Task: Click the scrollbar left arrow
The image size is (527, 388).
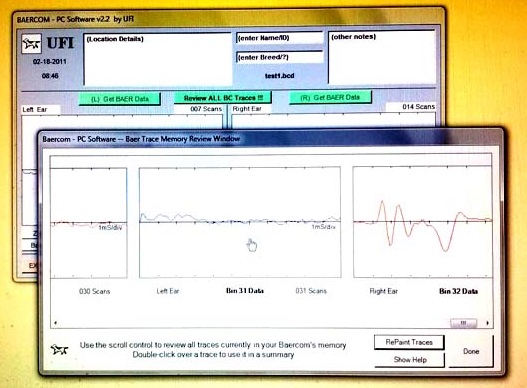Action: (55, 323)
